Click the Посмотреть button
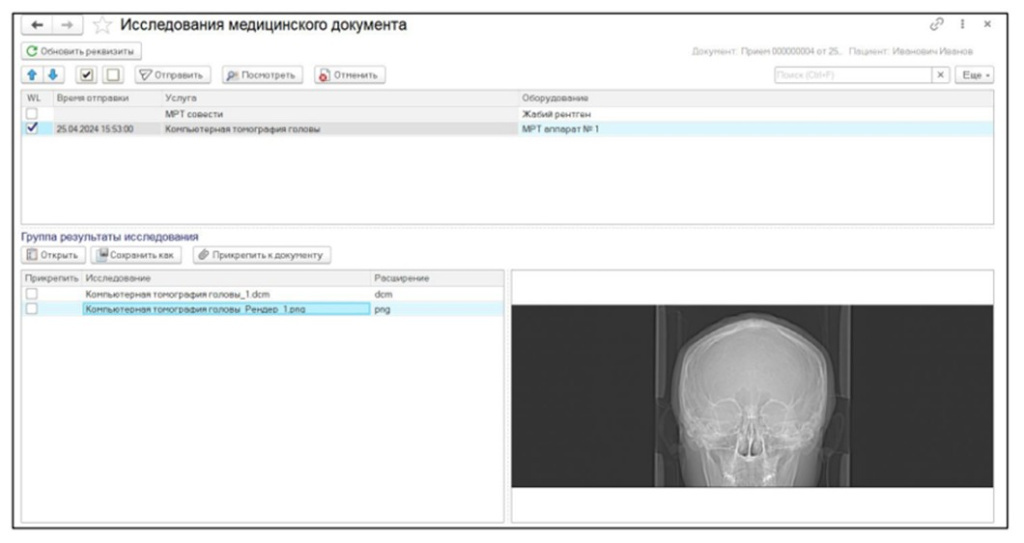 tap(262, 75)
